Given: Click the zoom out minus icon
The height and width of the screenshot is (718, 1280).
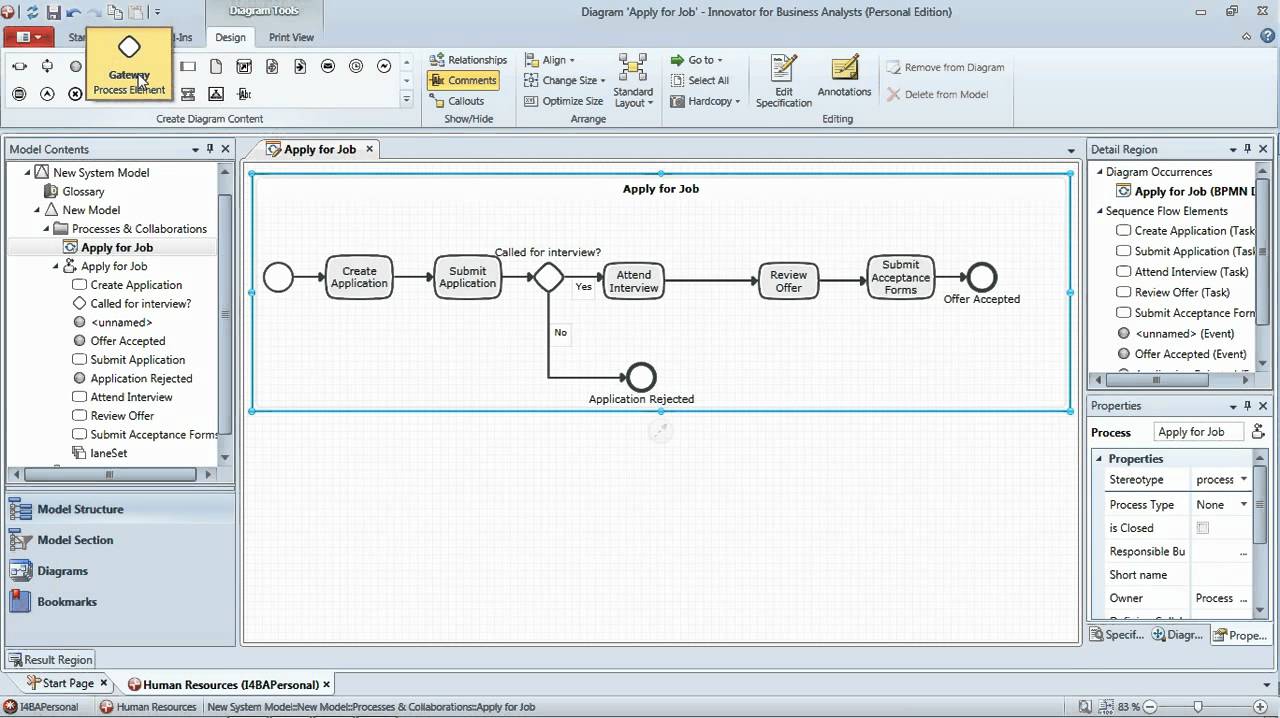Looking at the screenshot, I should click(x=1150, y=707).
